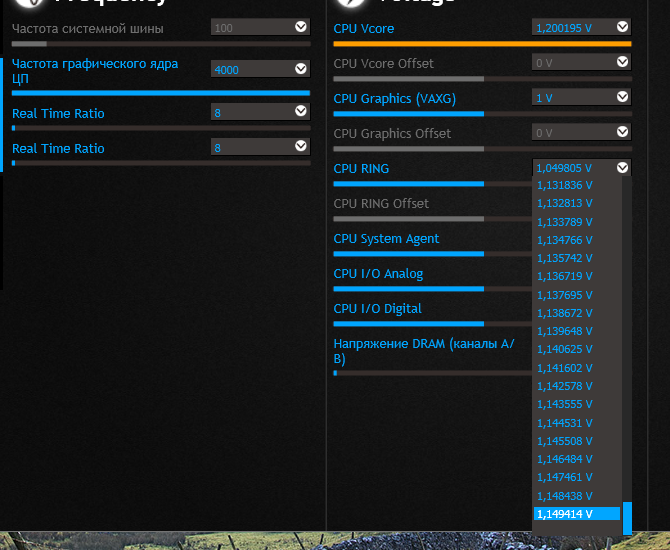This screenshot has width=670, height=550.
Task: Click the CPU I/O Digital label
Action: point(377,308)
